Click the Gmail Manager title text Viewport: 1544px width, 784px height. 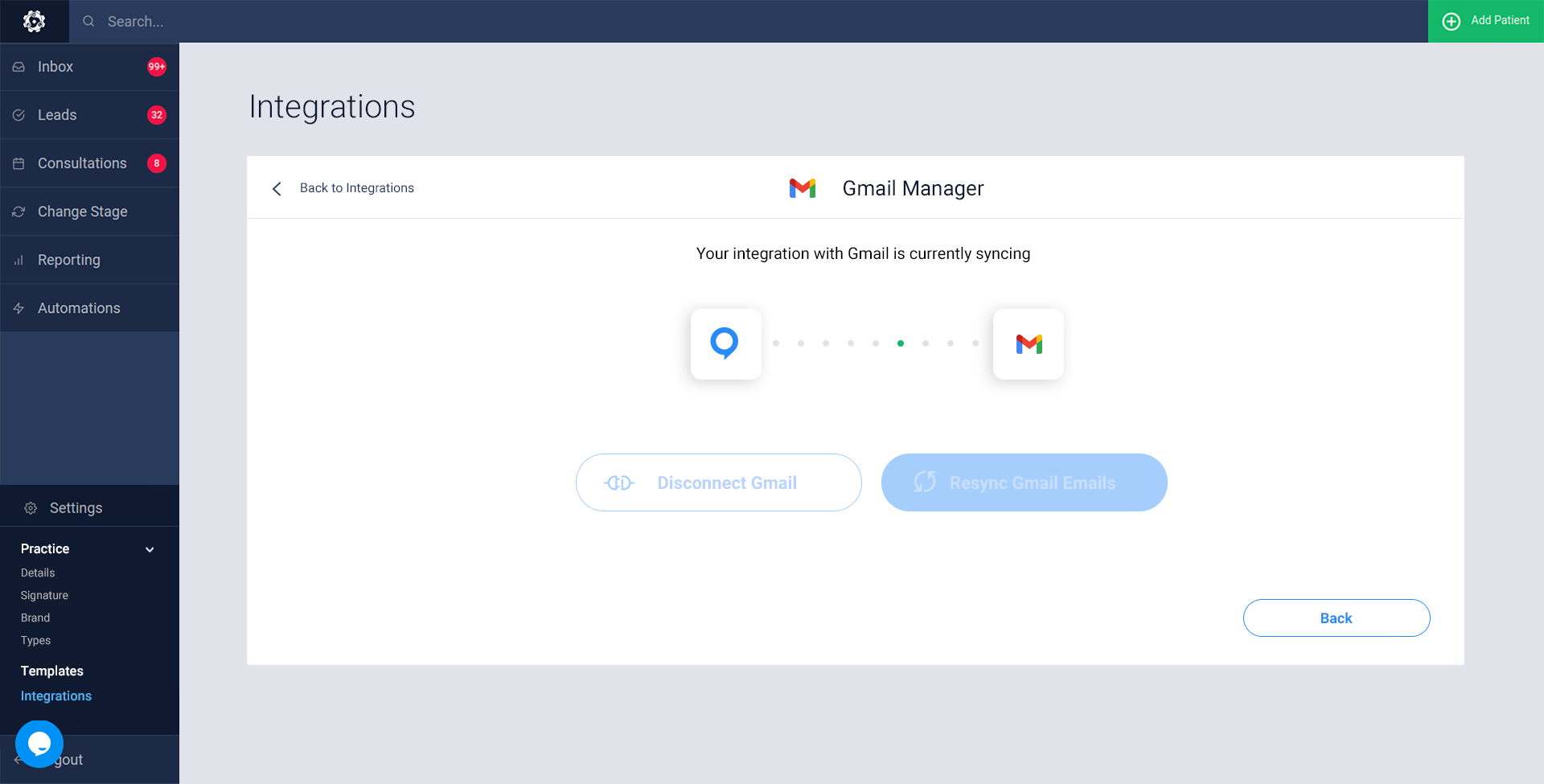tap(913, 188)
